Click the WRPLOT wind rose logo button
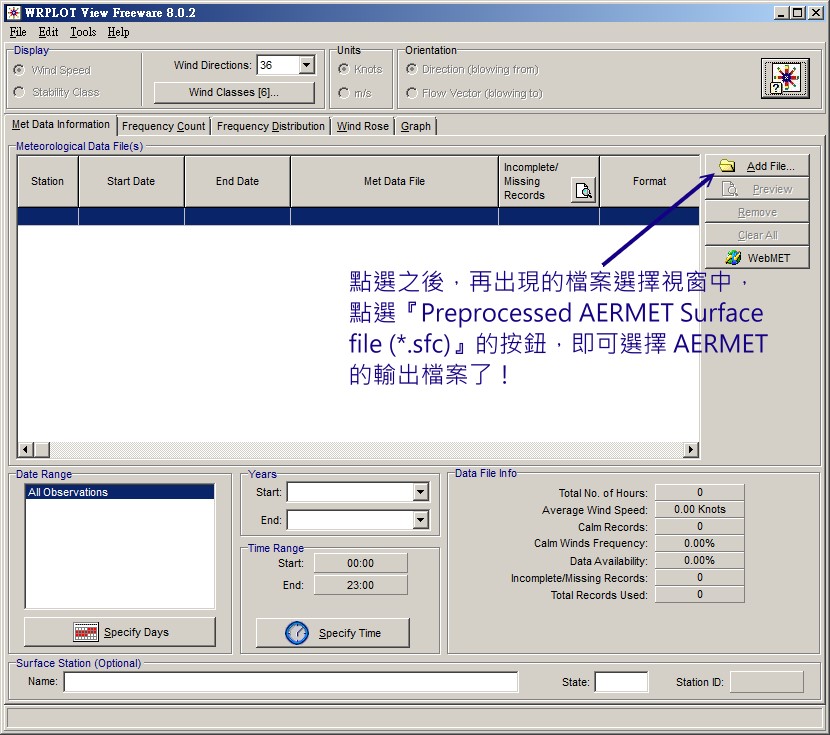 [x=784, y=79]
